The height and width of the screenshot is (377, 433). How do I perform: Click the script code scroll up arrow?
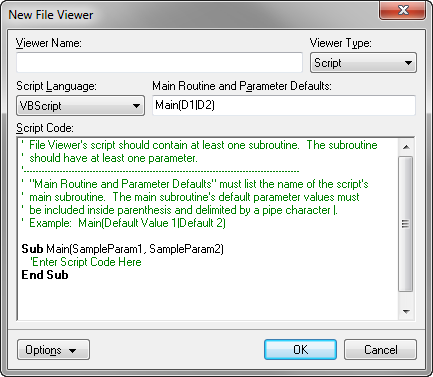[406, 147]
